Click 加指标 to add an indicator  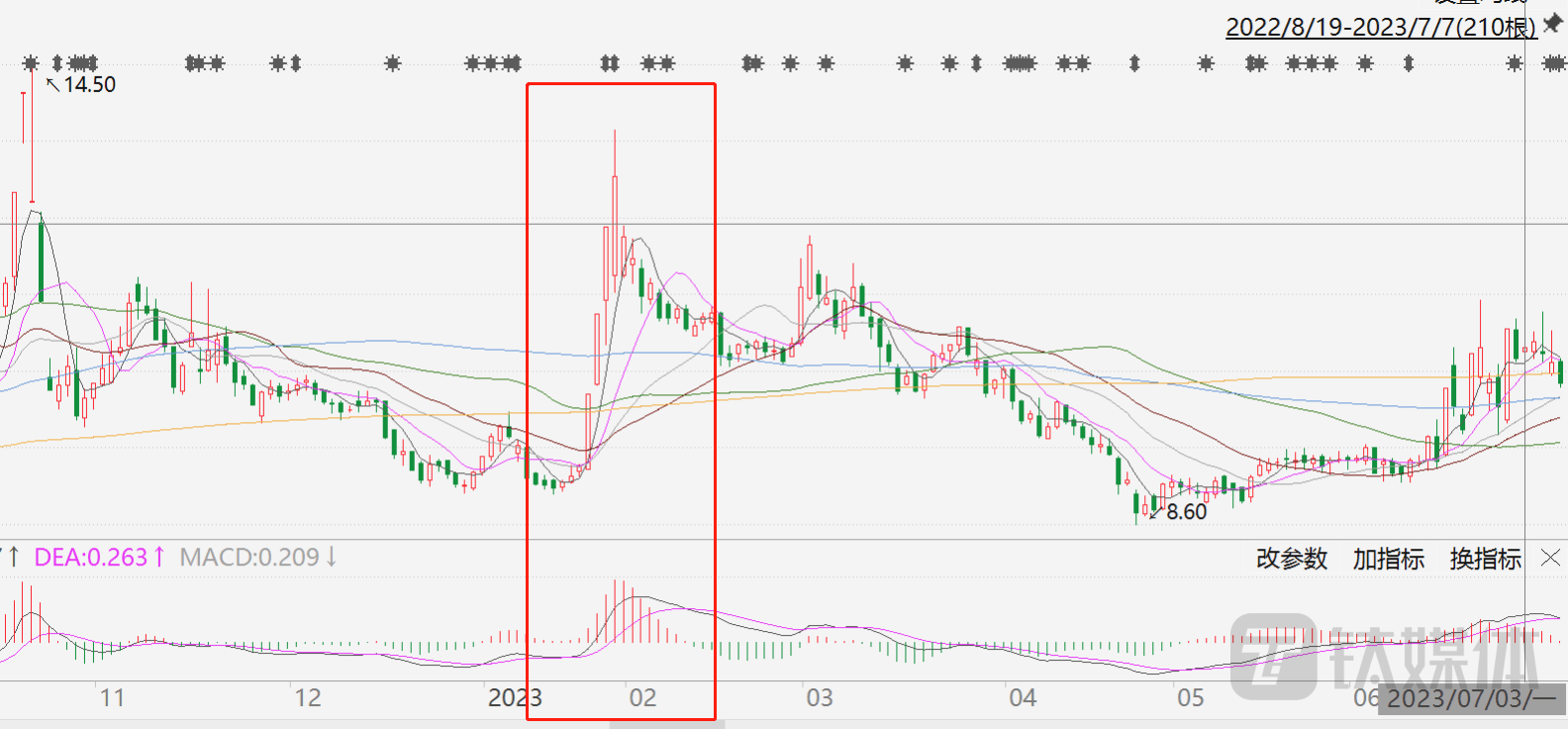click(x=1388, y=559)
